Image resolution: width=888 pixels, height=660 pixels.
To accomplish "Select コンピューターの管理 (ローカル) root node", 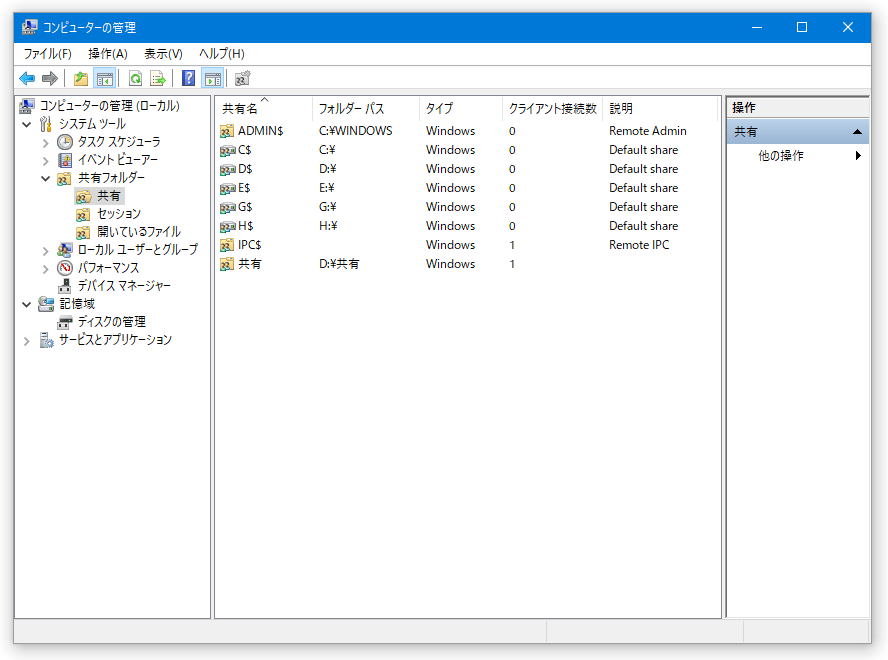I will (109, 105).
